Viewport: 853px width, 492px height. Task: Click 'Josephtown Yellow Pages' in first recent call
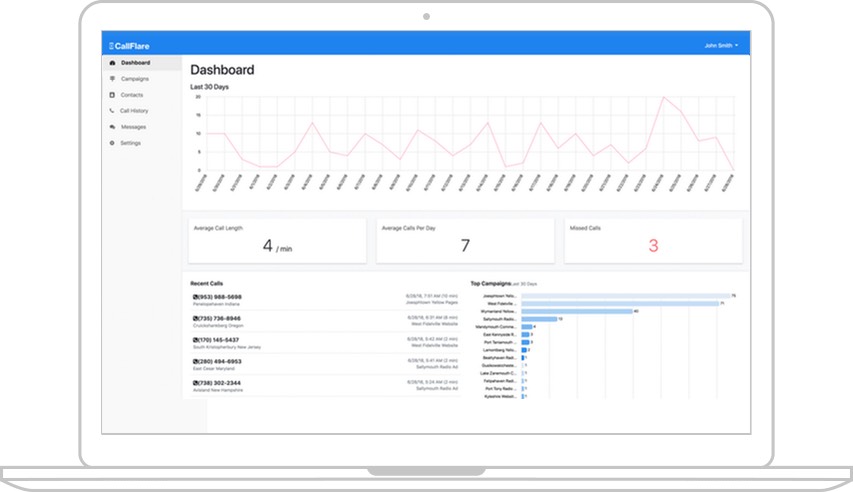click(432, 302)
